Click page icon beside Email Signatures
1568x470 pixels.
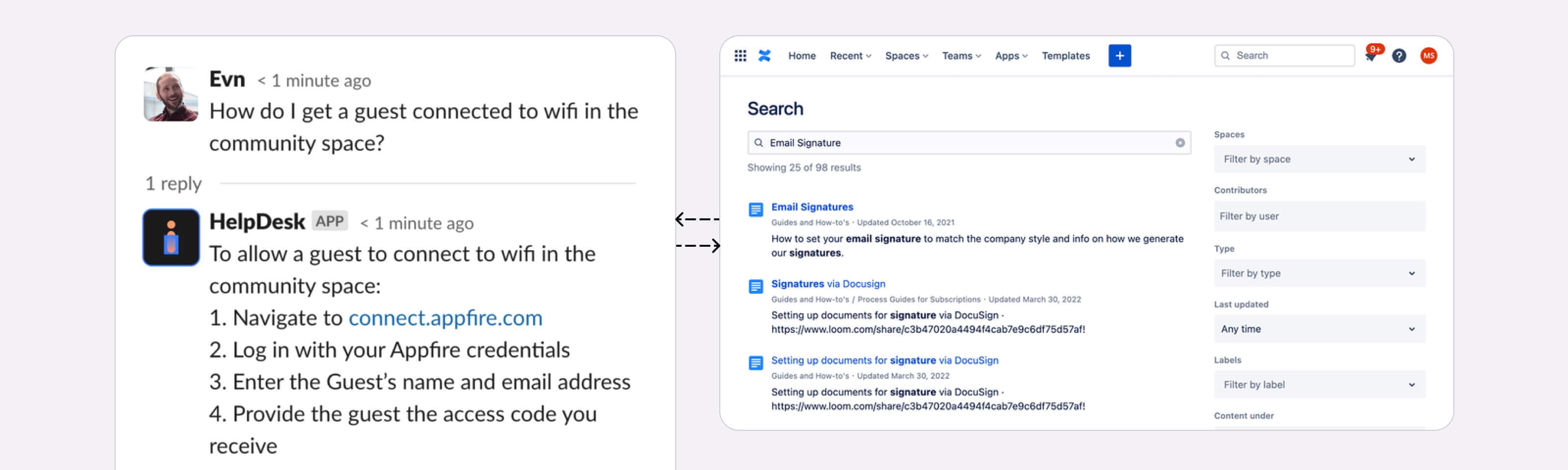point(756,210)
